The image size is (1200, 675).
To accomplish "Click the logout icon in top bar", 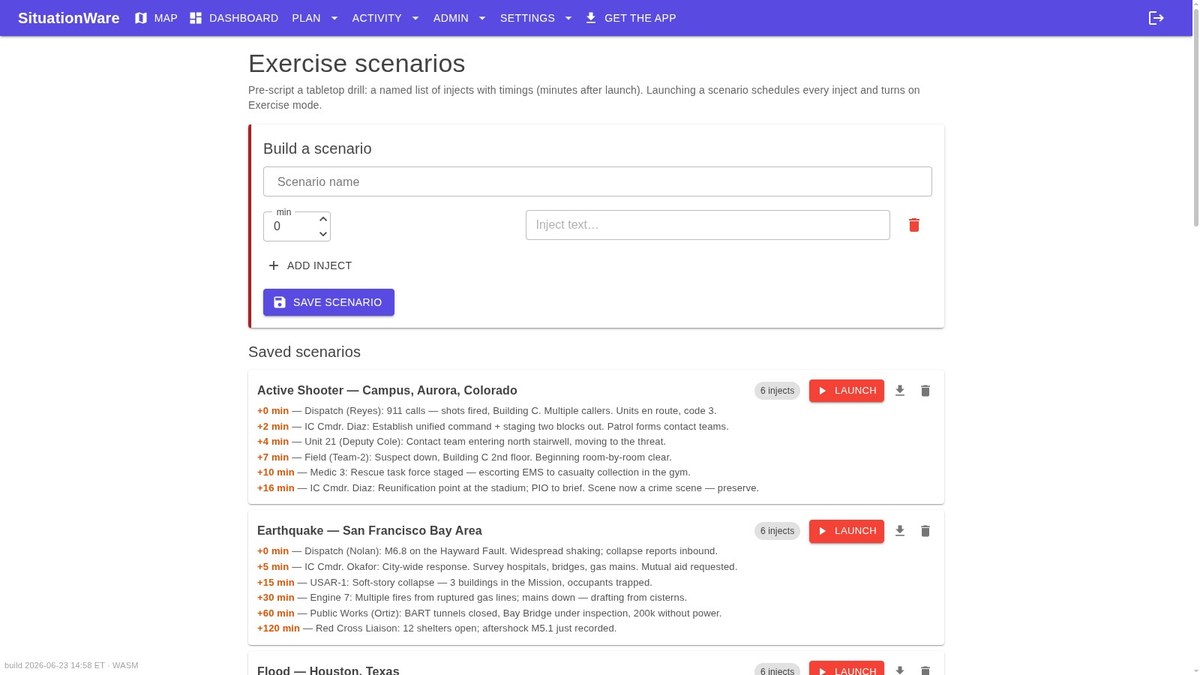I will pyautogui.click(x=1156, y=18).
